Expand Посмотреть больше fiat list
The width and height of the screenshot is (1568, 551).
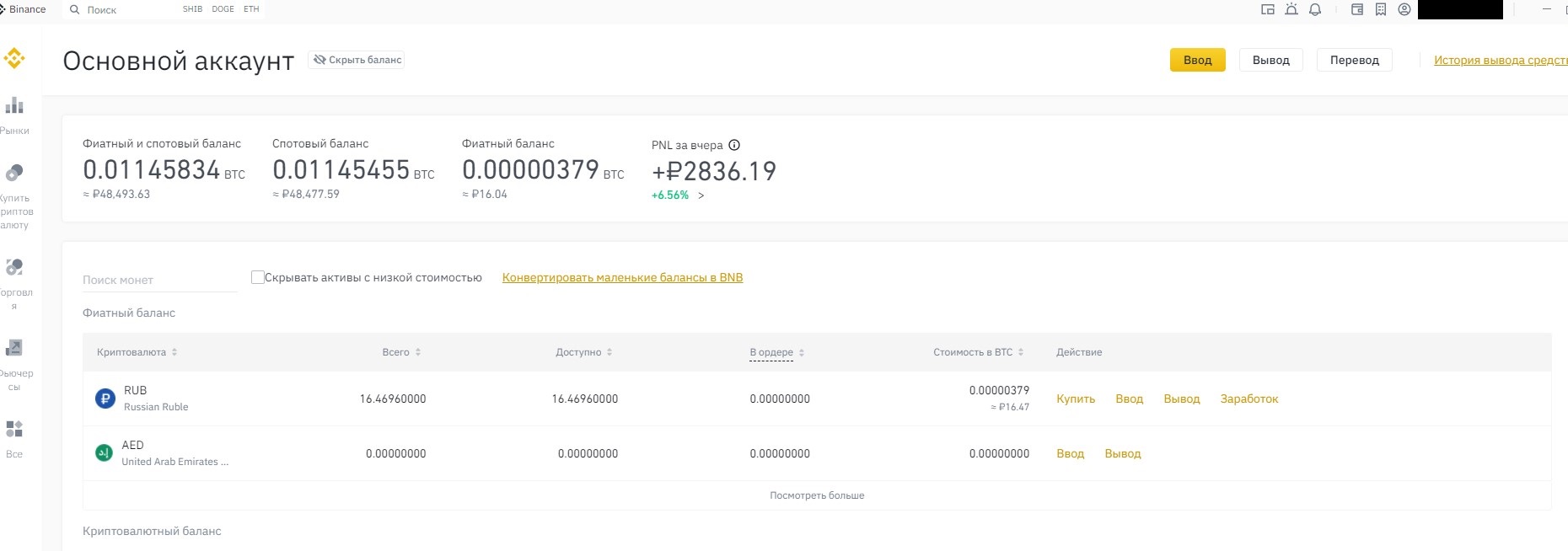coord(817,495)
